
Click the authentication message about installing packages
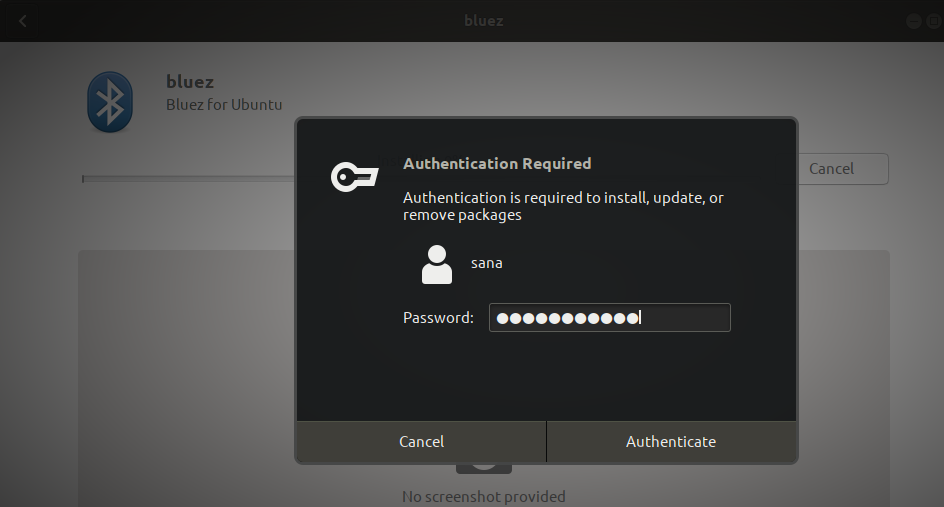(562, 206)
